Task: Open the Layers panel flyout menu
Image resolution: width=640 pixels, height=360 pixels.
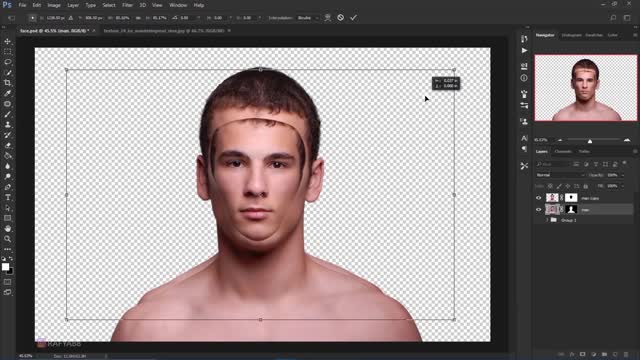Action: 635,151
